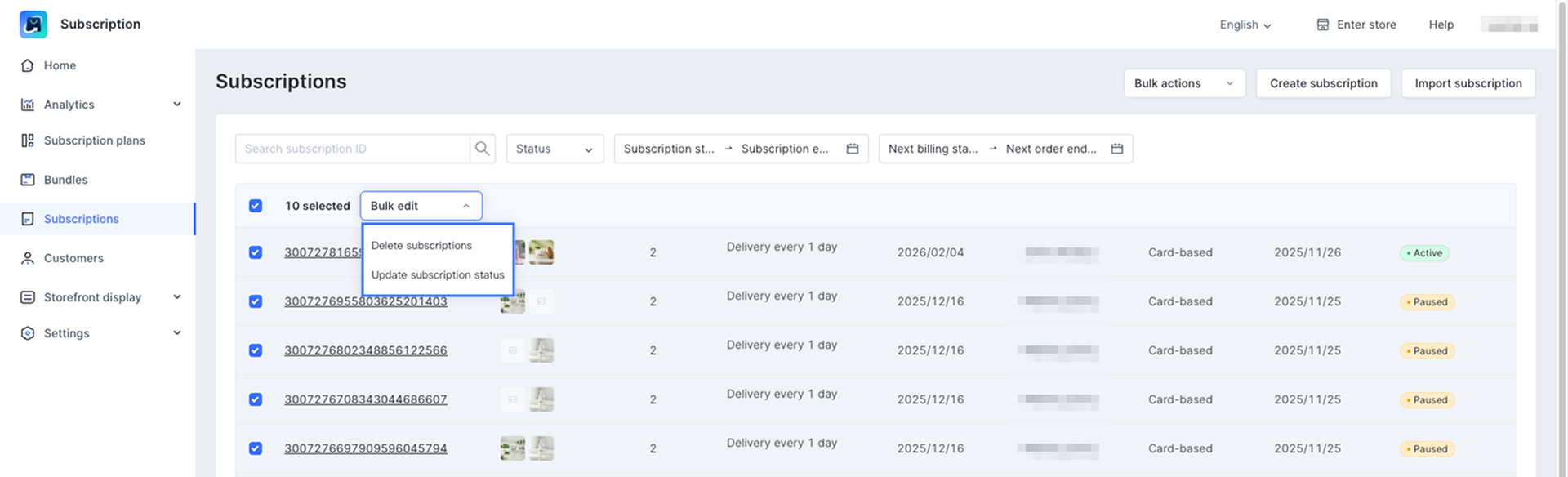Click the search magnifier icon
The height and width of the screenshot is (477, 1568).
click(x=482, y=149)
